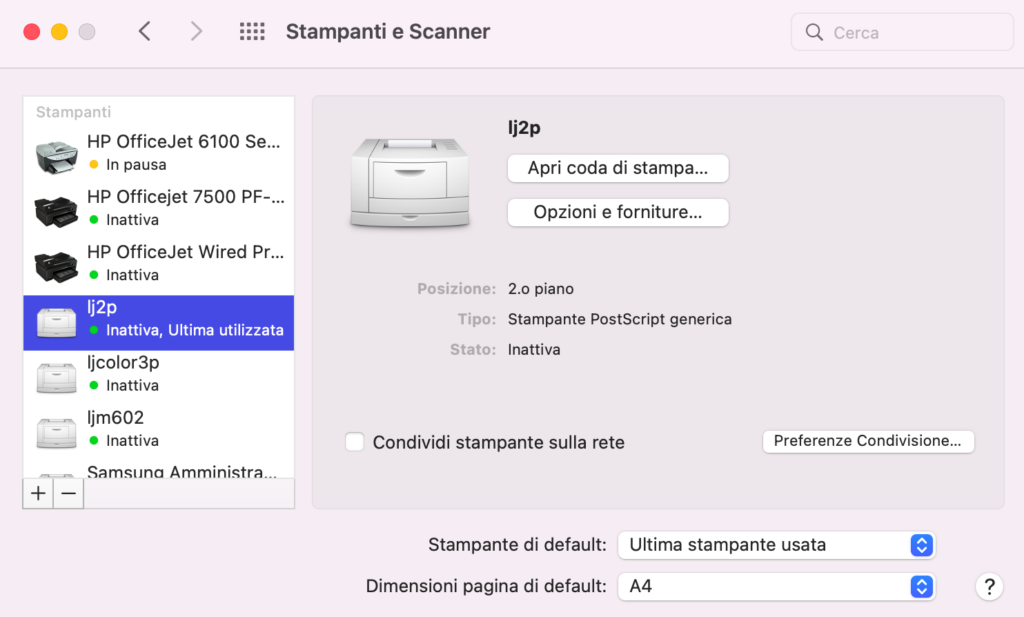The height and width of the screenshot is (617, 1024).
Task: Select the HP OfficeJet 6100 printer icon
Action: [x=56, y=157]
